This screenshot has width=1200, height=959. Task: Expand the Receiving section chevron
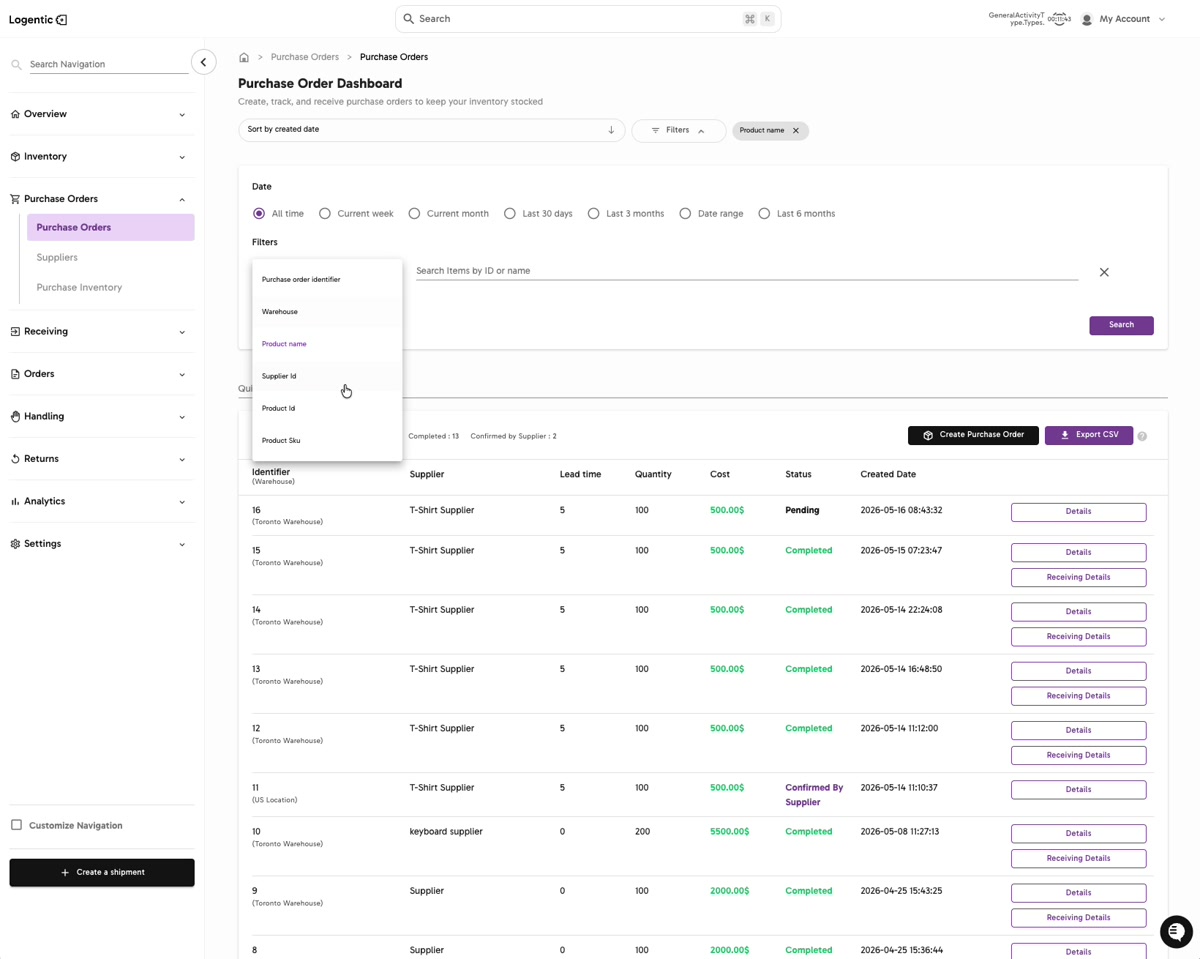coord(182,332)
